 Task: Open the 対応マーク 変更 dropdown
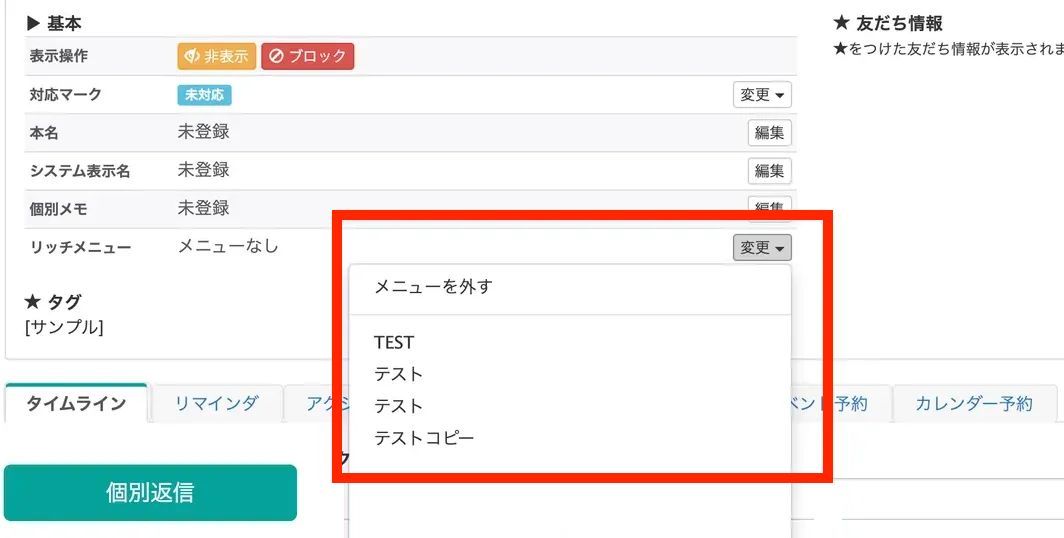pos(762,94)
